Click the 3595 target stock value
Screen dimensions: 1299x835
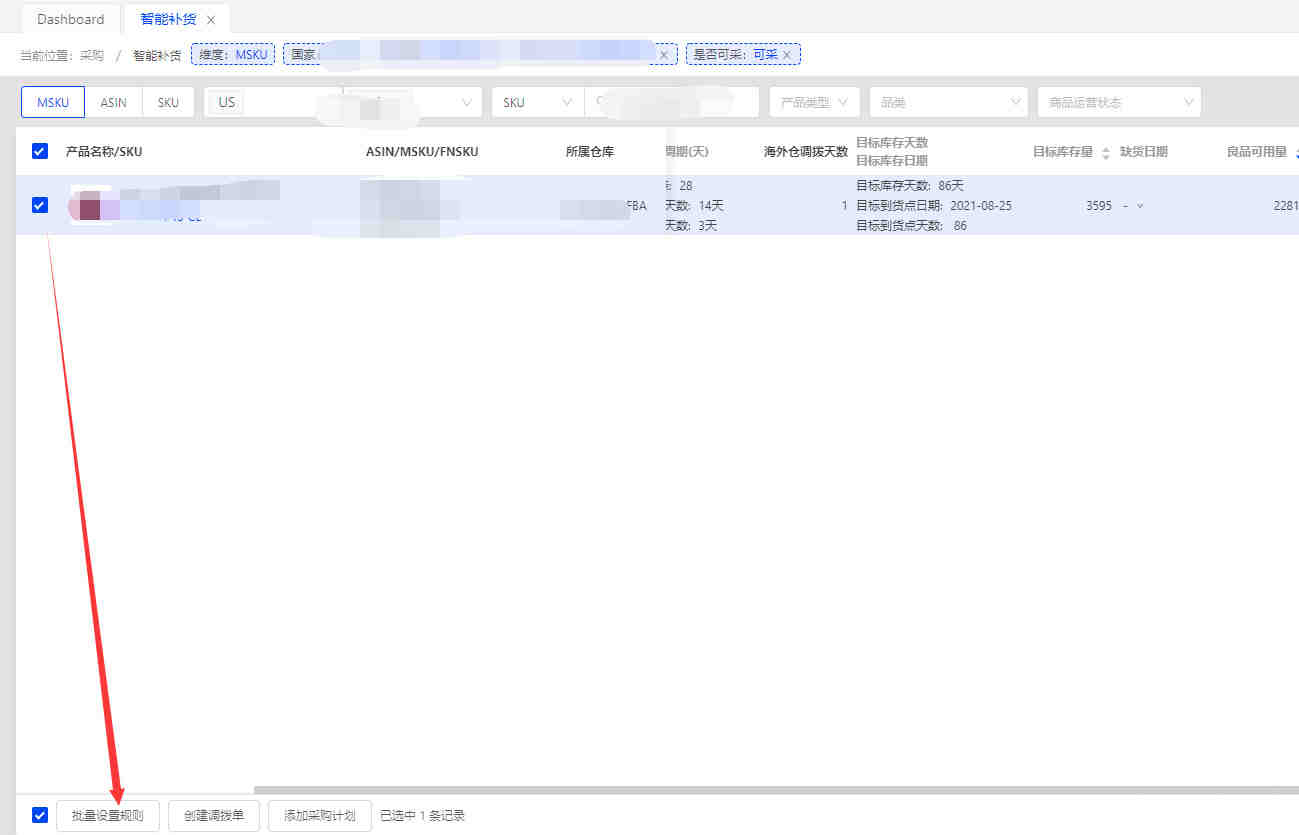point(1099,206)
